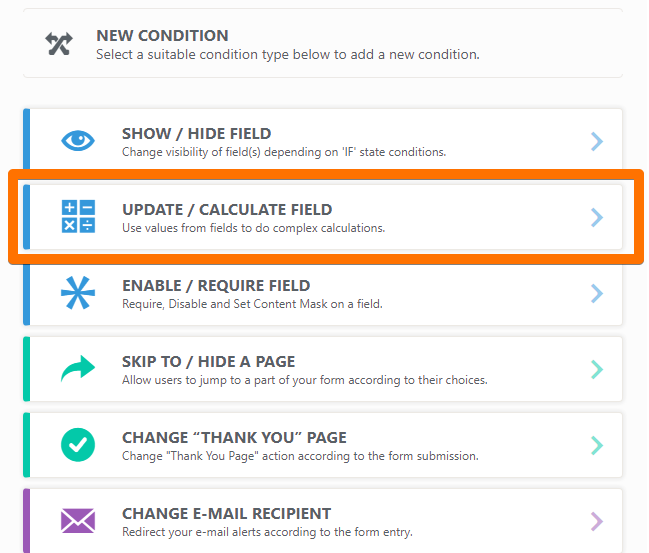Click the purple envelope e-mail recipient icon
The image size is (649, 553).
tap(78, 521)
